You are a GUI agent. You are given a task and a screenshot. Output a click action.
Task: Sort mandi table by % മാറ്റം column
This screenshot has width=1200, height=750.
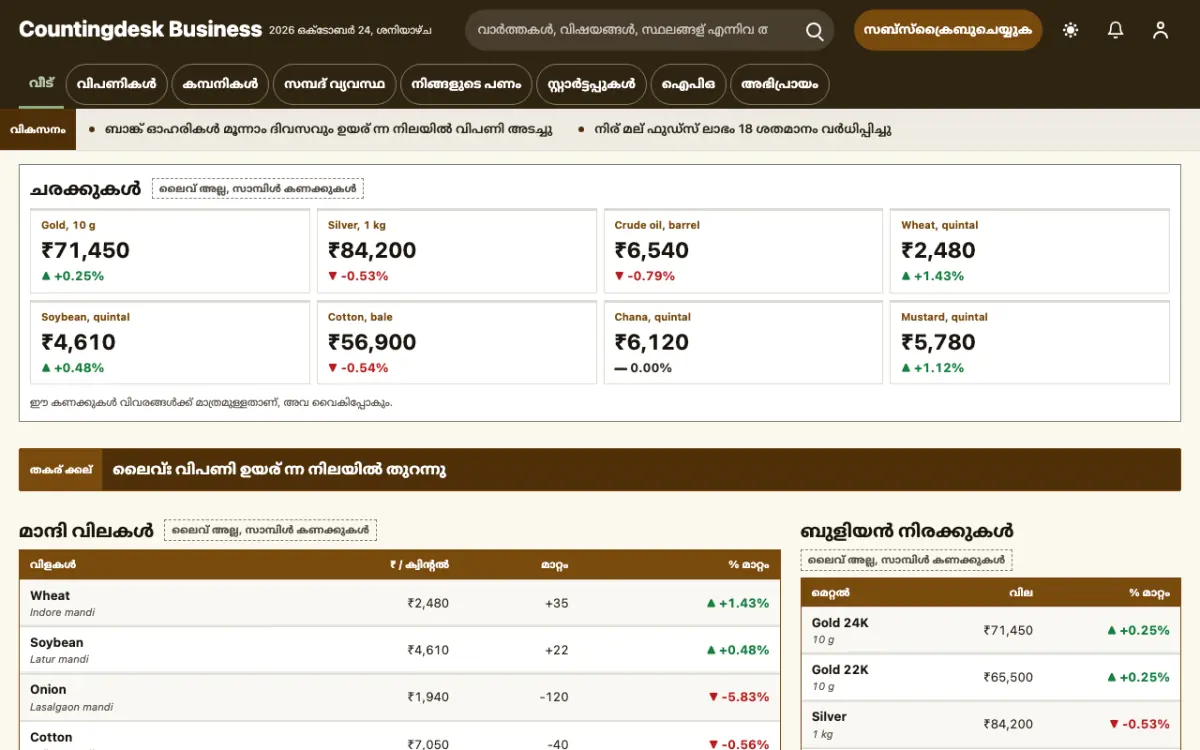749,565
